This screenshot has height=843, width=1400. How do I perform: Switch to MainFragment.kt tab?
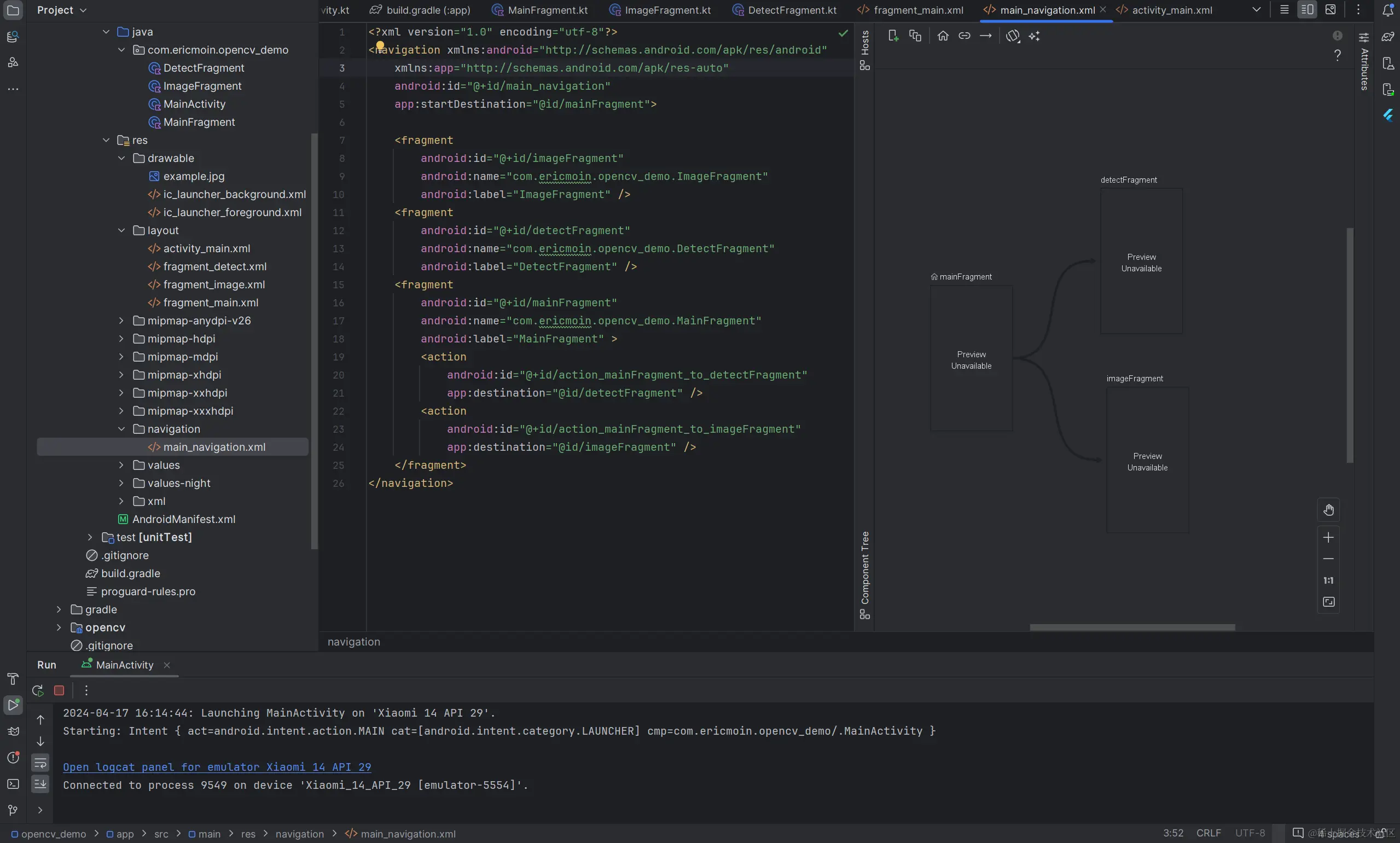point(540,10)
